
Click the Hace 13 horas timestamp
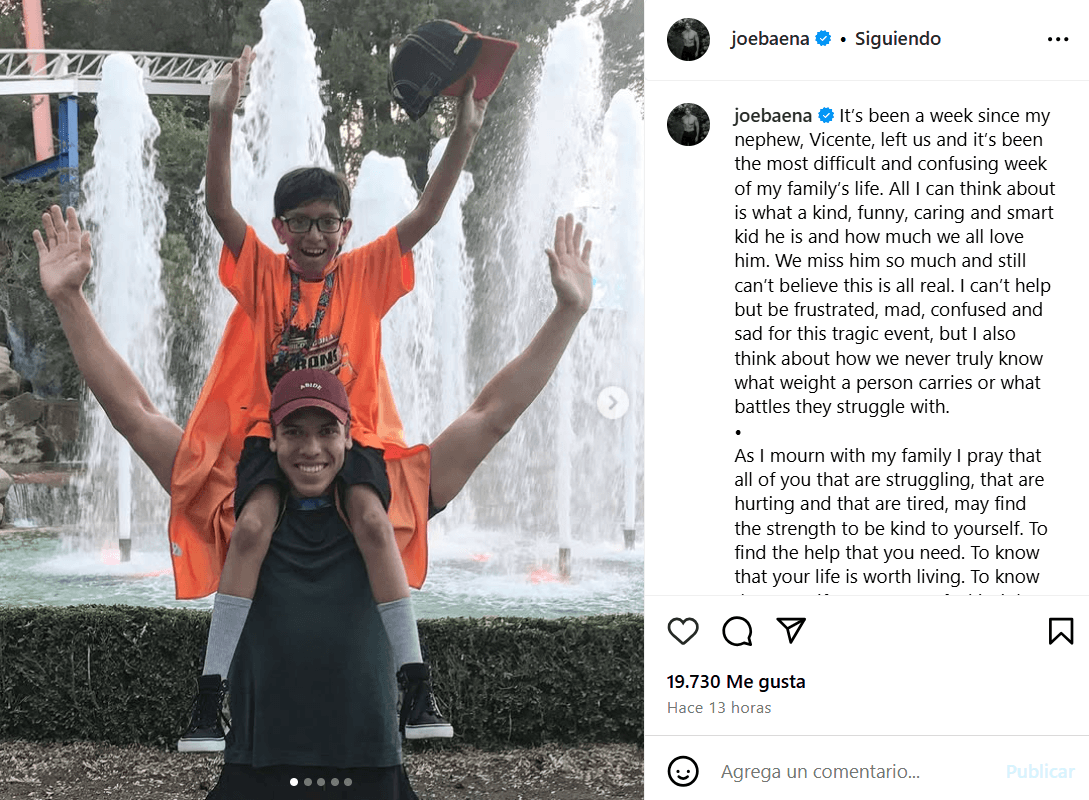coord(719,708)
